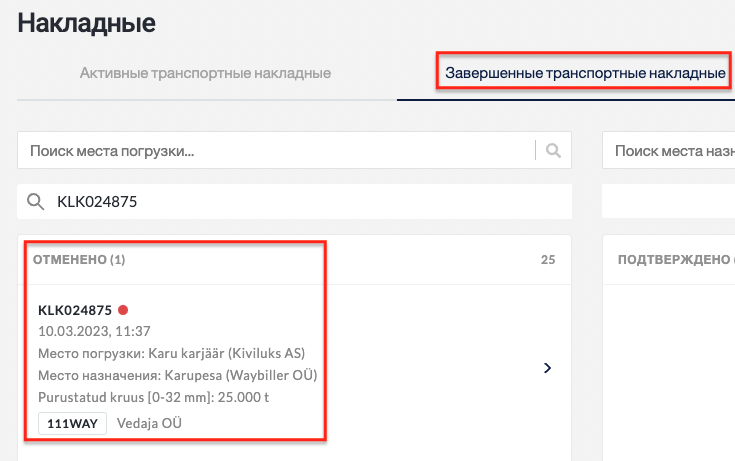Click the waybill number KLK024875 in the card
Screen dimensions: 735x461
click(75, 310)
